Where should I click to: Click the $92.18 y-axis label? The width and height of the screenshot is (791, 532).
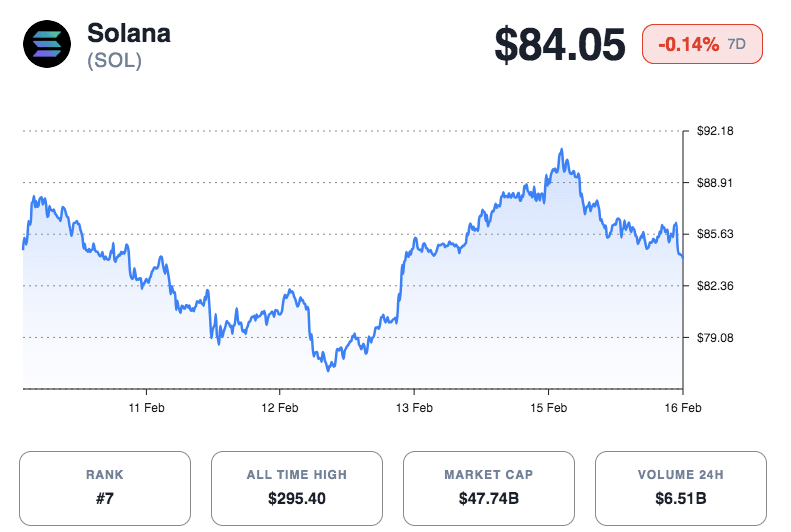coord(715,131)
